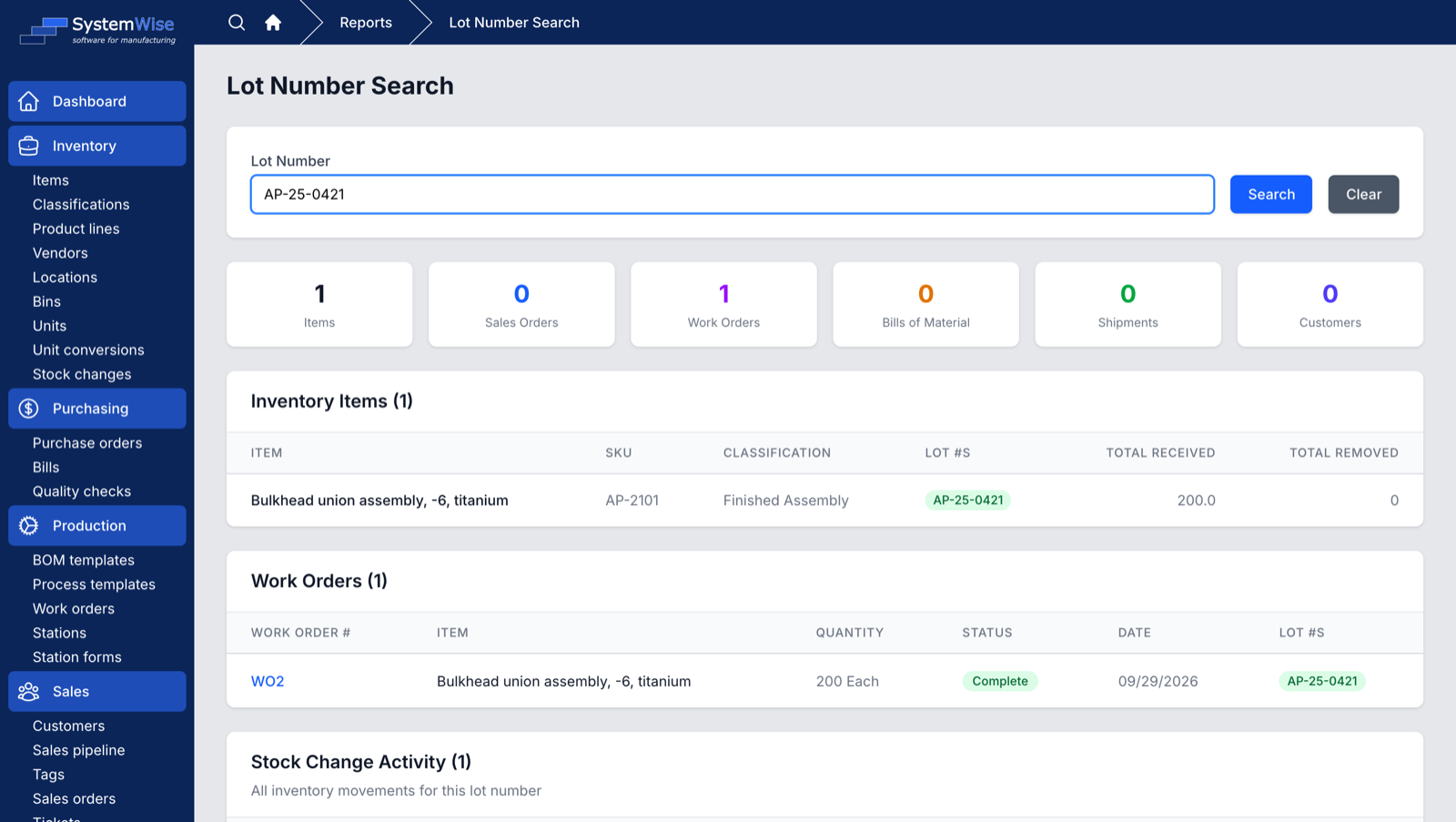
Task: Open Unit conversions in sidebar
Action: click(x=88, y=350)
